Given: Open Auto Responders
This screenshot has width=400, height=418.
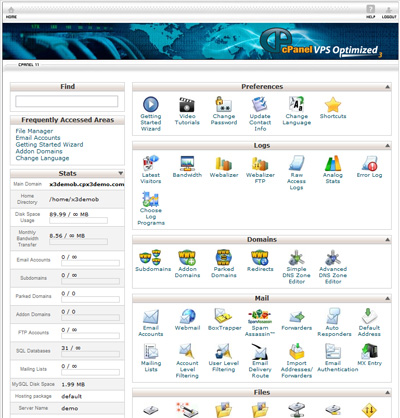Looking at the screenshot, I should (333, 316).
